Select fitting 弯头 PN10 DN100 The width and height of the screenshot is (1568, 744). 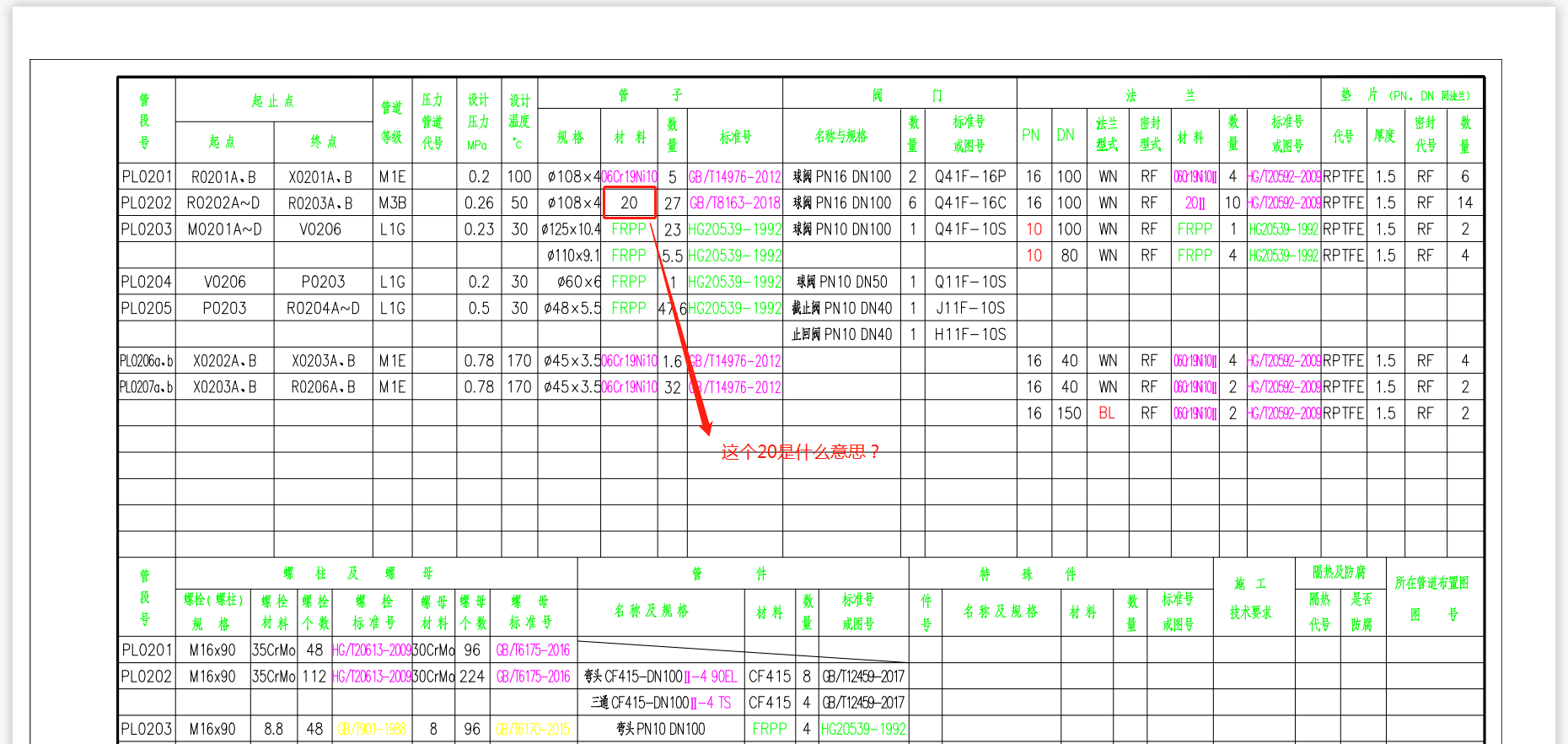pos(661,729)
